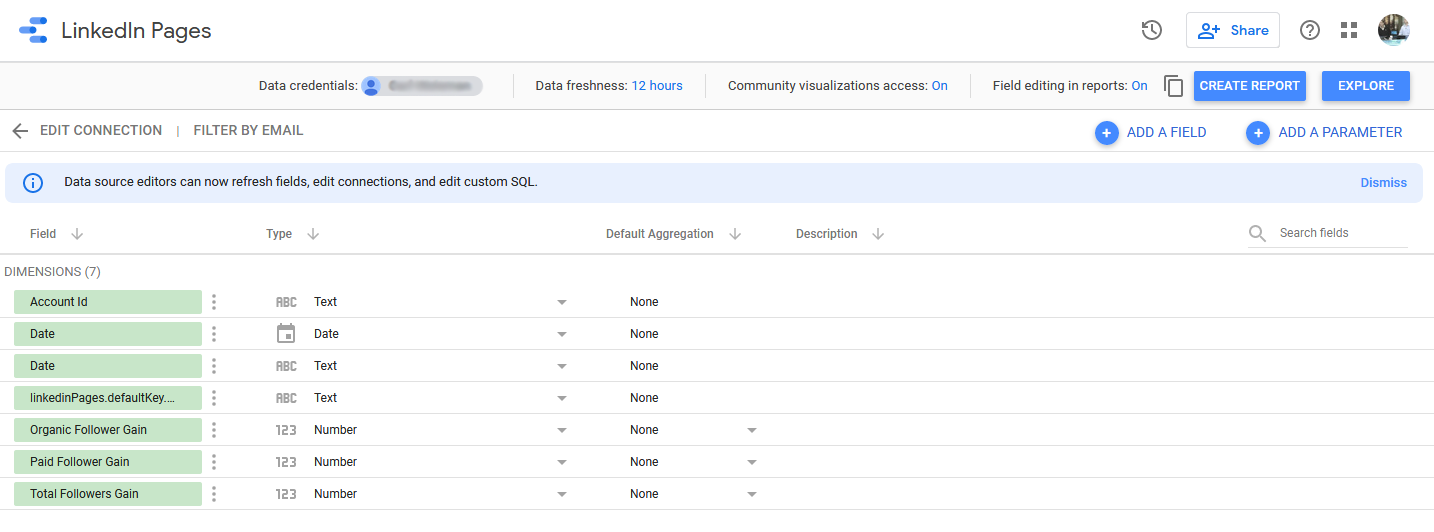Viewport: 1434px width, 532px height.
Task: Sort by Description column arrow
Action: 878,234
